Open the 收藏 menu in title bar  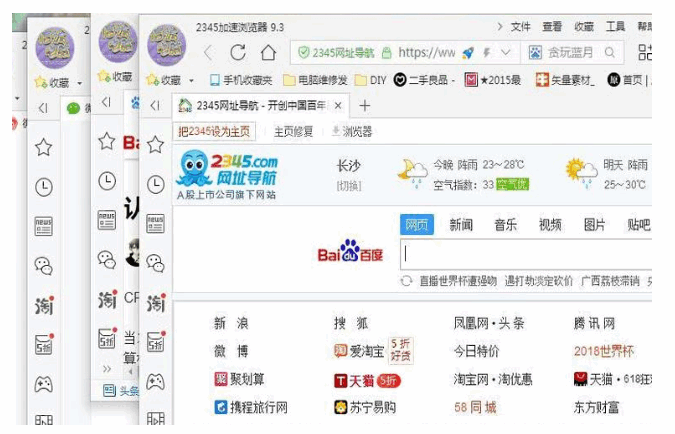[x=584, y=27]
